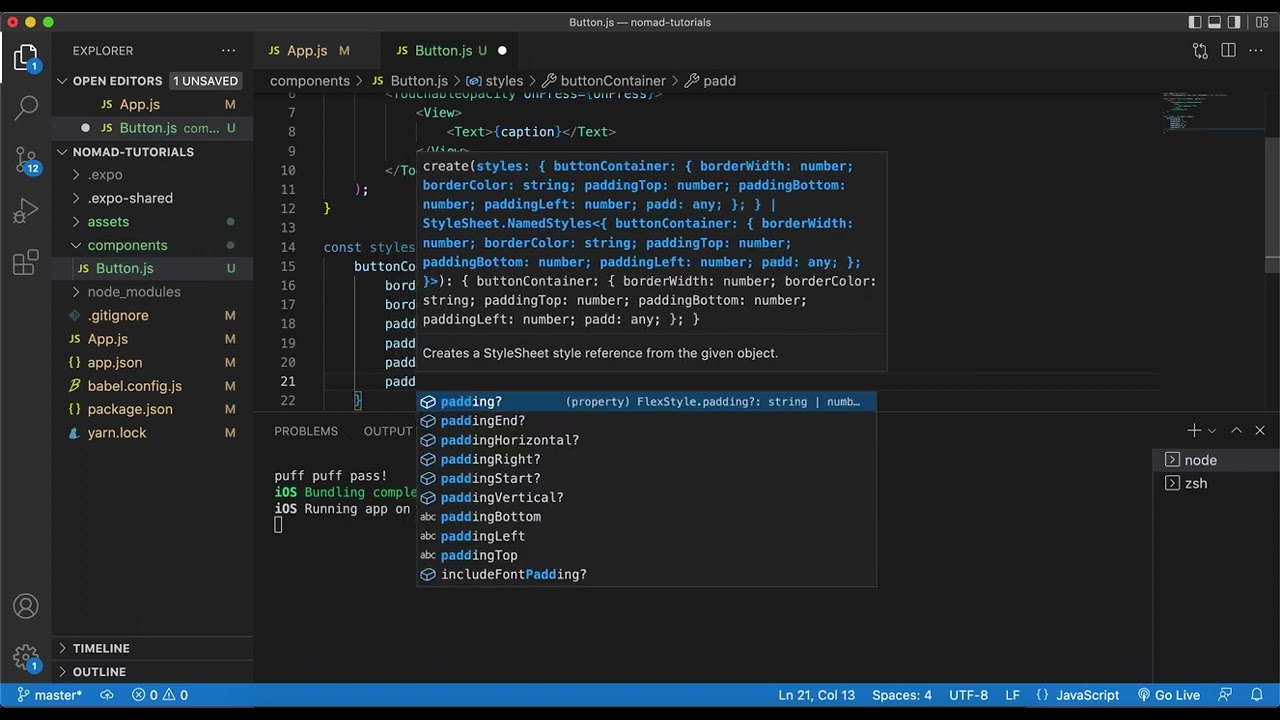Switch to the App.js editor tab
Viewport: 1280px width, 720px height.
click(x=306, y=51)
